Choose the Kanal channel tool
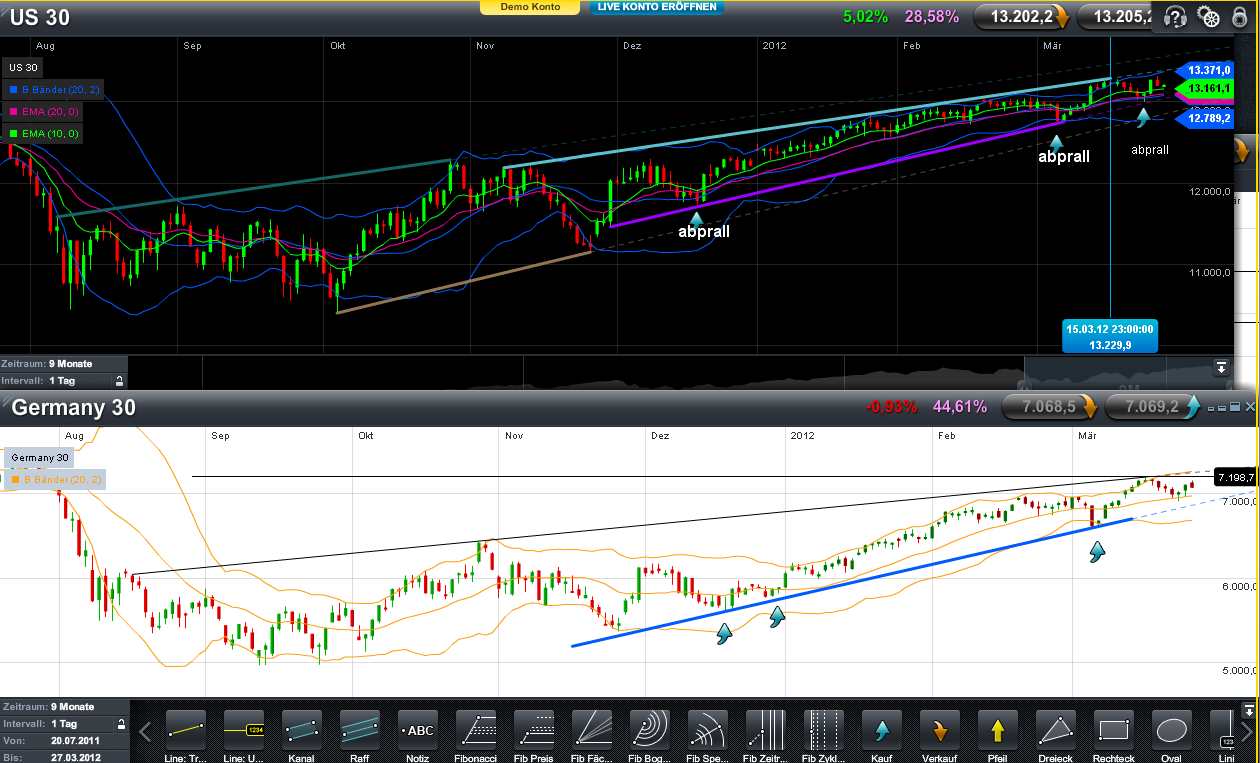 click(x=301, y=729)
